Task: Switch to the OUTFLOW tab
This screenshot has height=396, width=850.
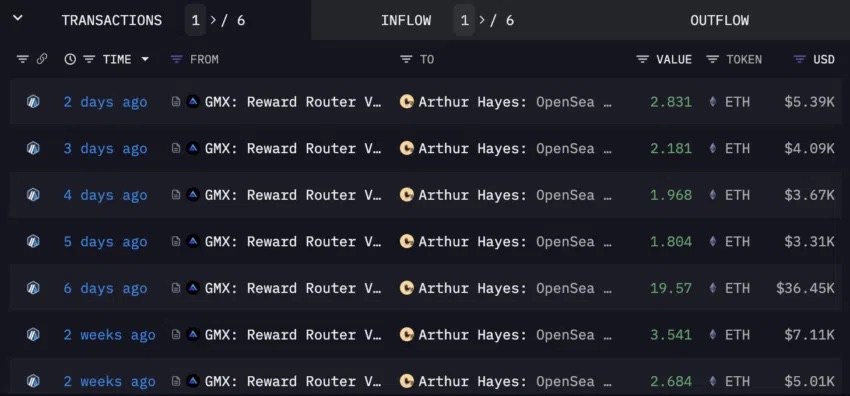Action: 719,21
